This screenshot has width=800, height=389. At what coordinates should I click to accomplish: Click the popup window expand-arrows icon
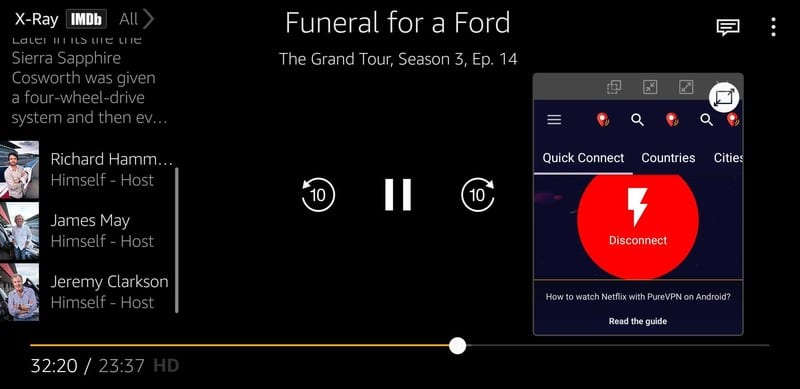(686, 87)
